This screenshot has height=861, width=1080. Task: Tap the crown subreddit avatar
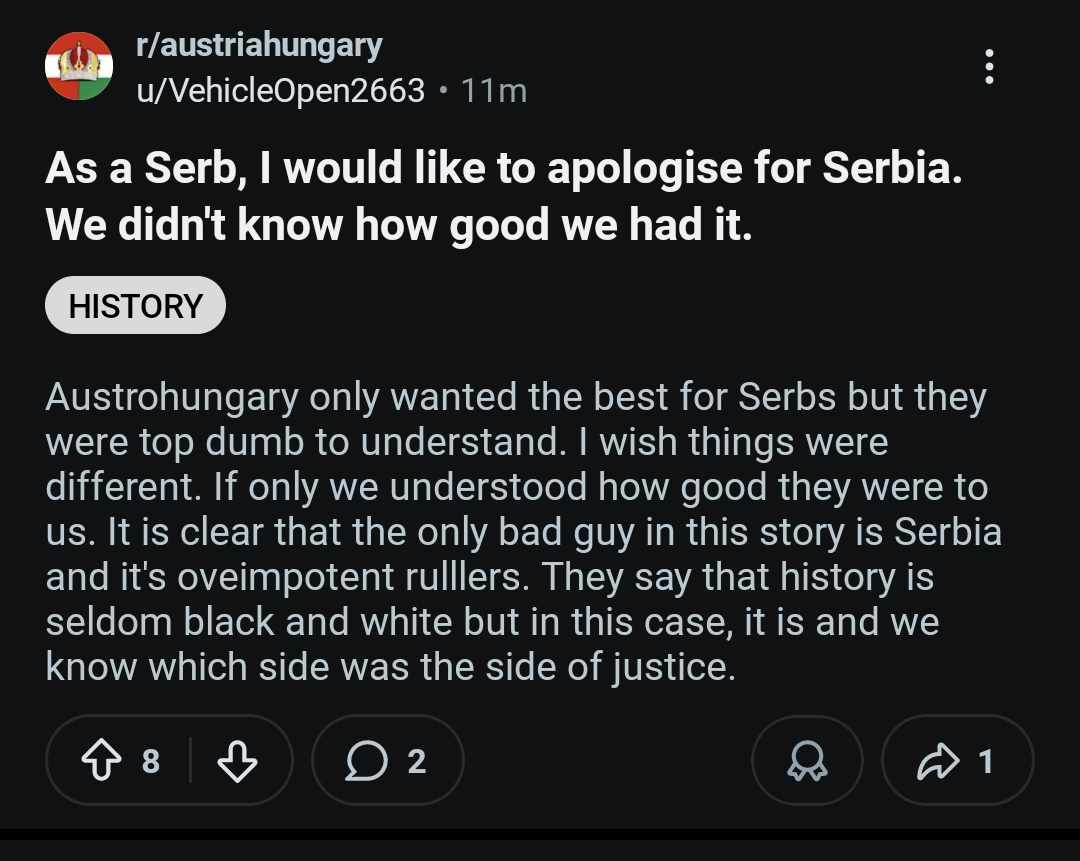[79, 66]
